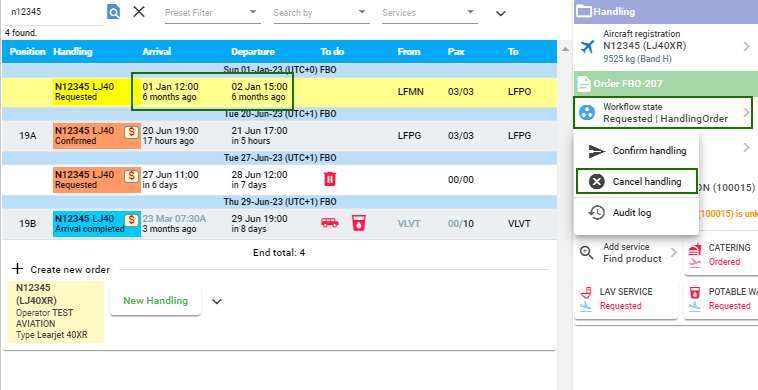This screenshot has height=390, width=758.
Task: Click the n12345 search input field
Action: [54, 12]
